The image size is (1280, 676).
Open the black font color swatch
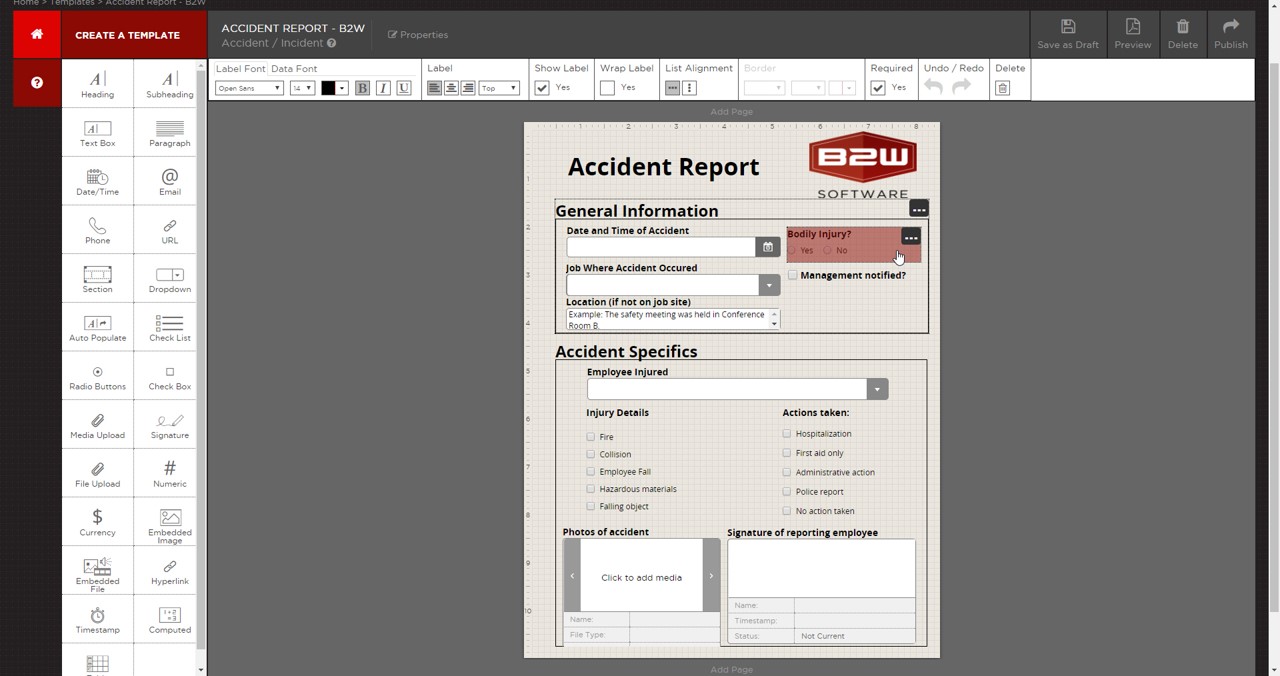(x=328, y=88)
